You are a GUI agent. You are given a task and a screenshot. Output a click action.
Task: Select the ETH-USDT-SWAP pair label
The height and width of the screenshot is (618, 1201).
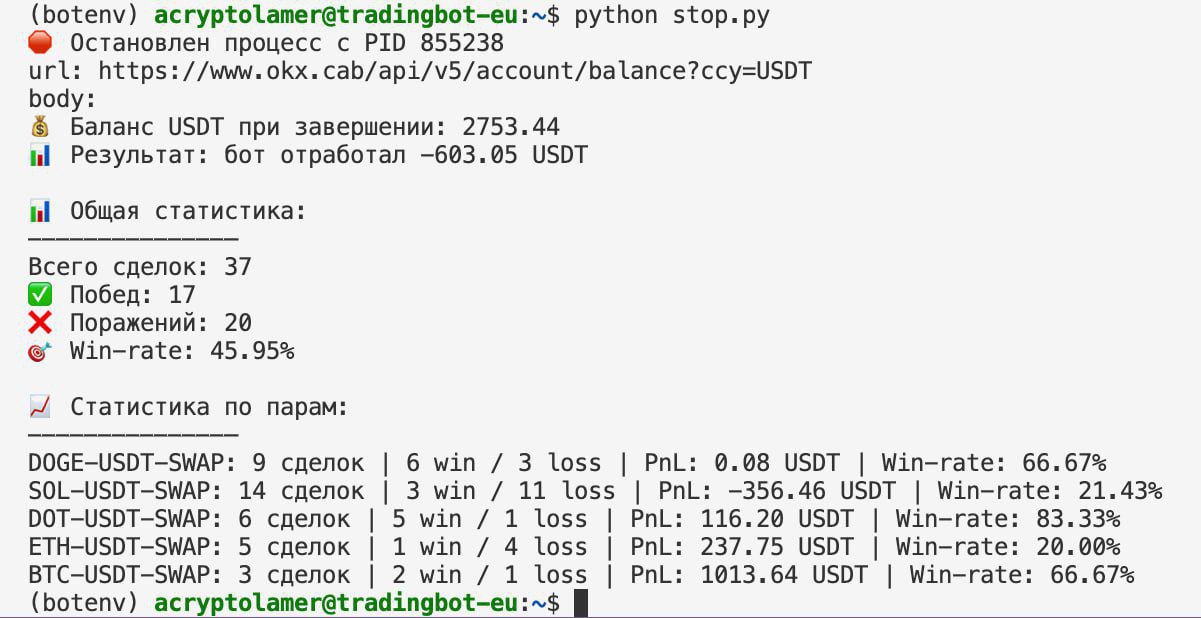pyautogui.click(x=119, y=547)
